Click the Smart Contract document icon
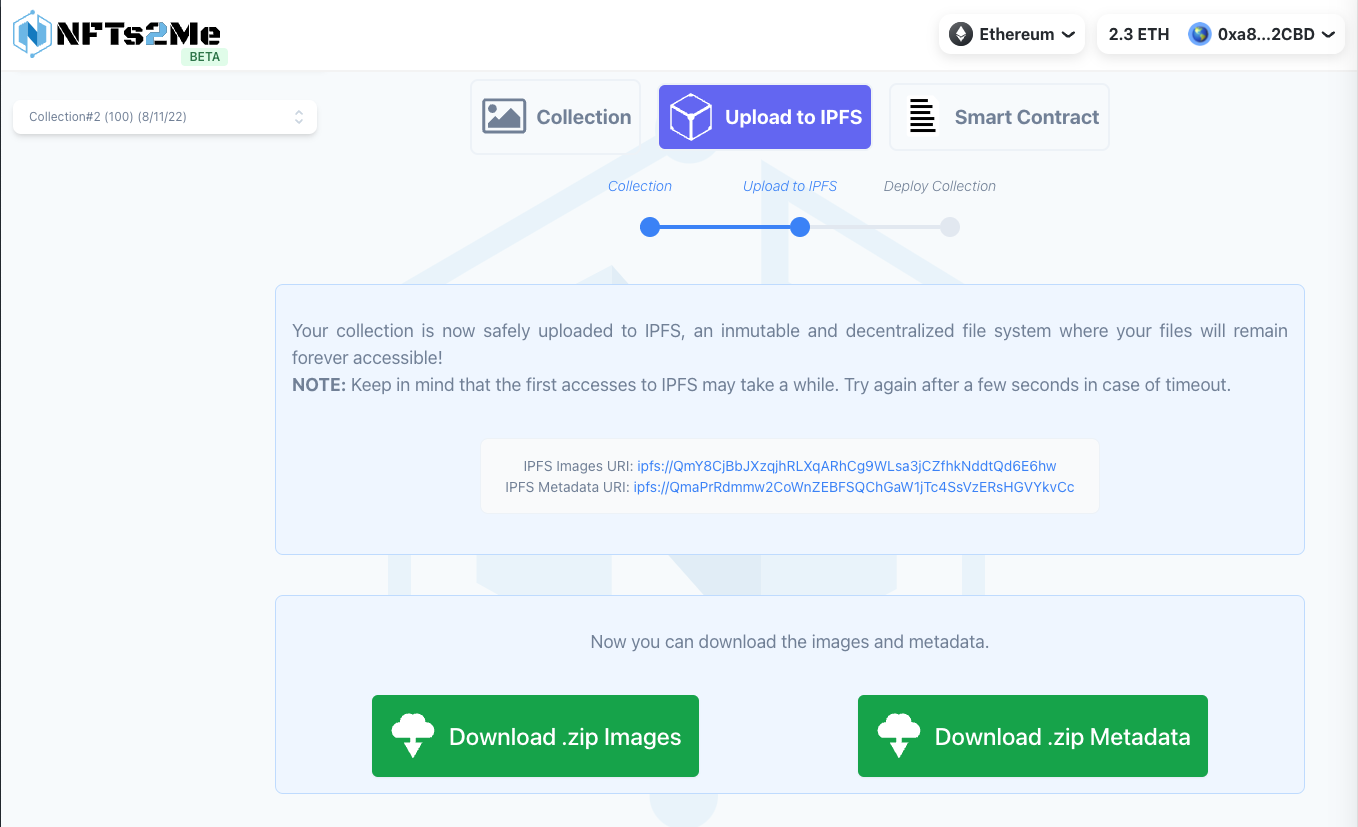The width and height of the screenshot is (1358, 827). pos(922,117)
